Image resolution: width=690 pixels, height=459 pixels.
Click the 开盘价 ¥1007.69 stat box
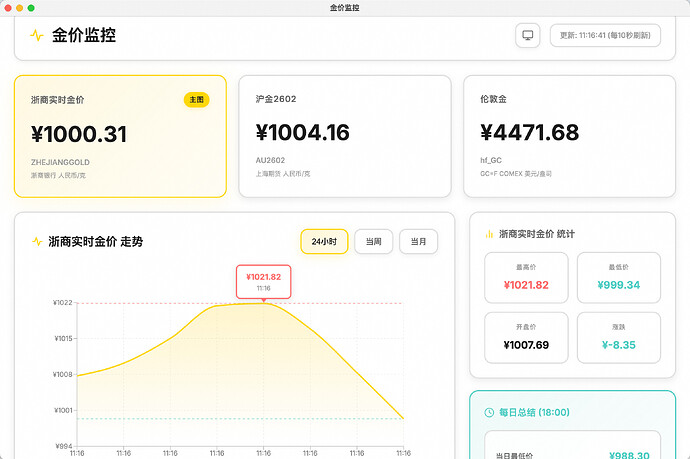[x=526, y=337]
